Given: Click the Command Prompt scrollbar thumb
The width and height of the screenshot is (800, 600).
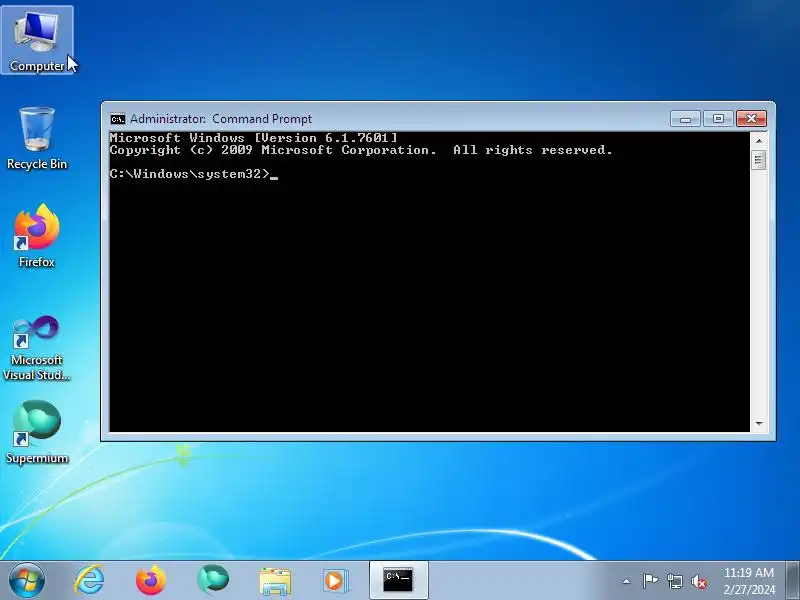Looking at the screenshot, I should 759,160.
